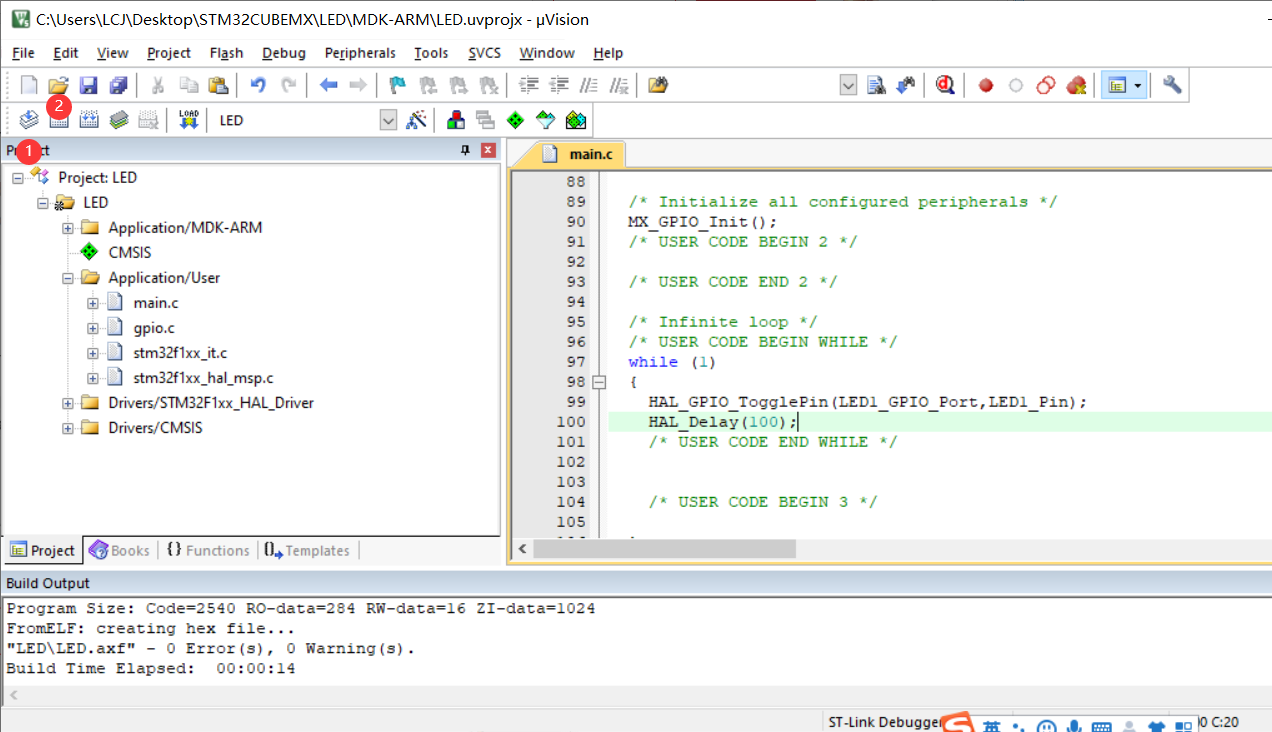
Task: Open the Peripherals menu
Action: 359,53
